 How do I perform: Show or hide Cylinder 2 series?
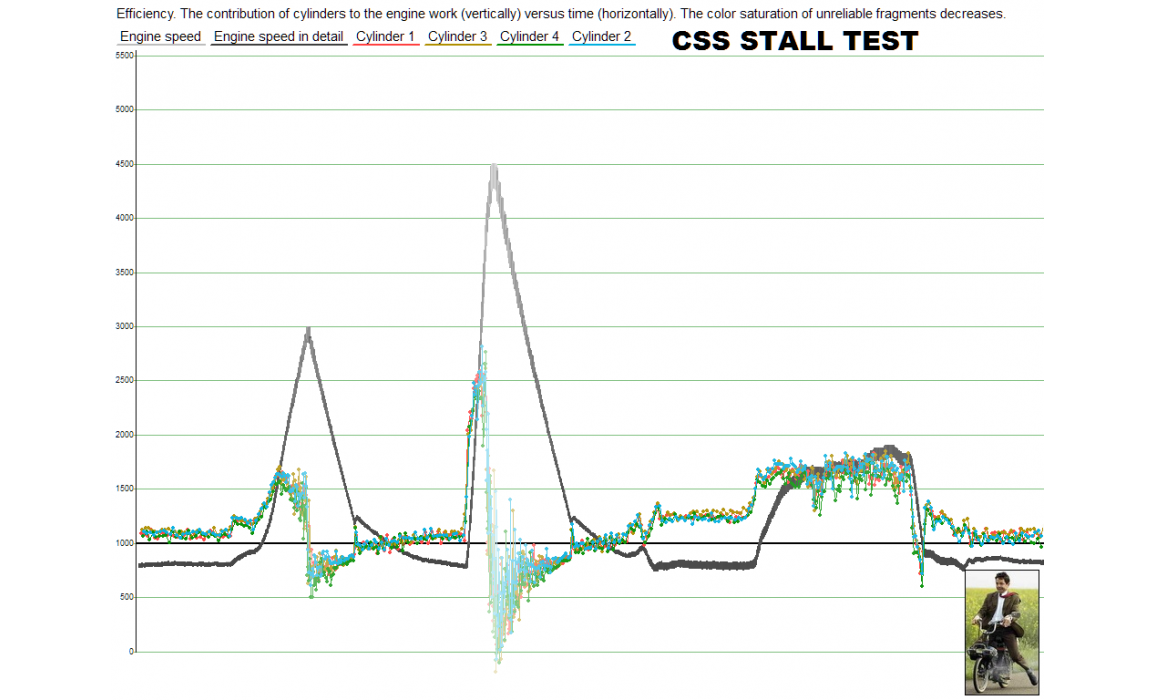[x=601, y=37]
